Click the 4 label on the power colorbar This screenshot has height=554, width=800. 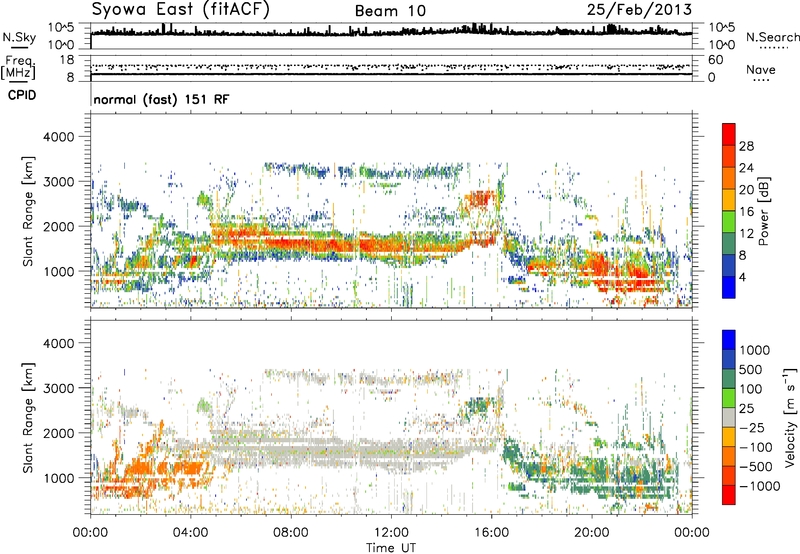pos(743,278)
